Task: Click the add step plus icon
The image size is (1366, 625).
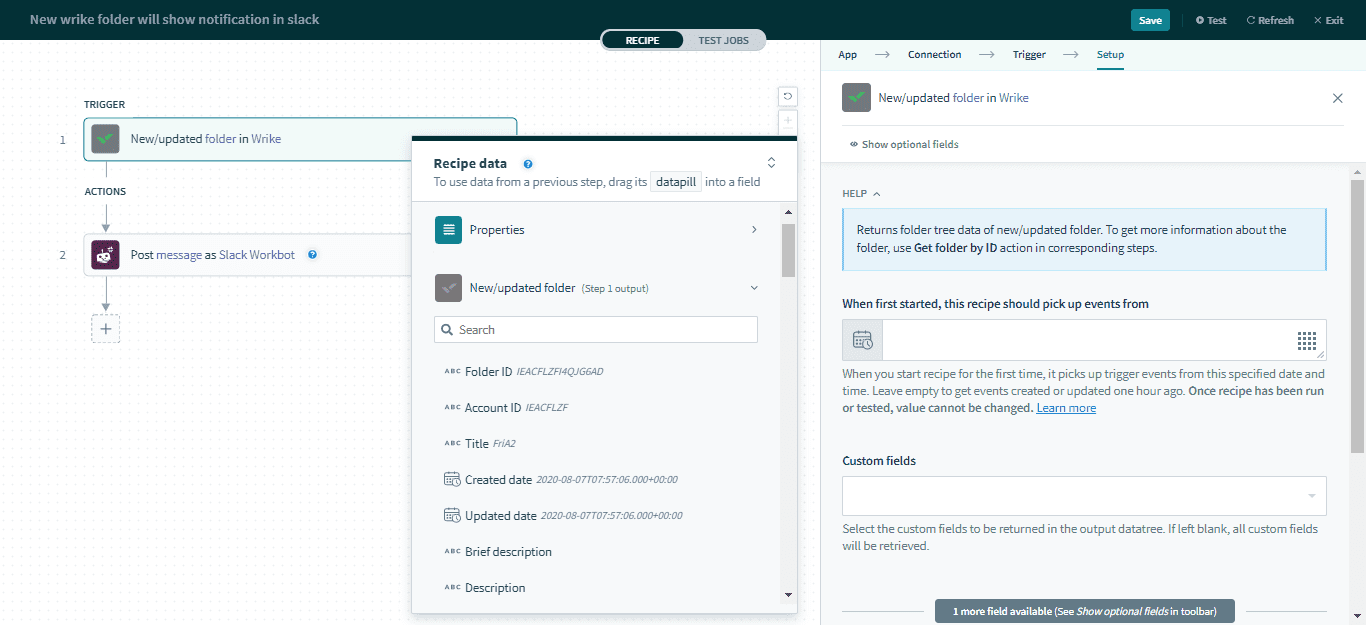Action: tap(105, 329)
